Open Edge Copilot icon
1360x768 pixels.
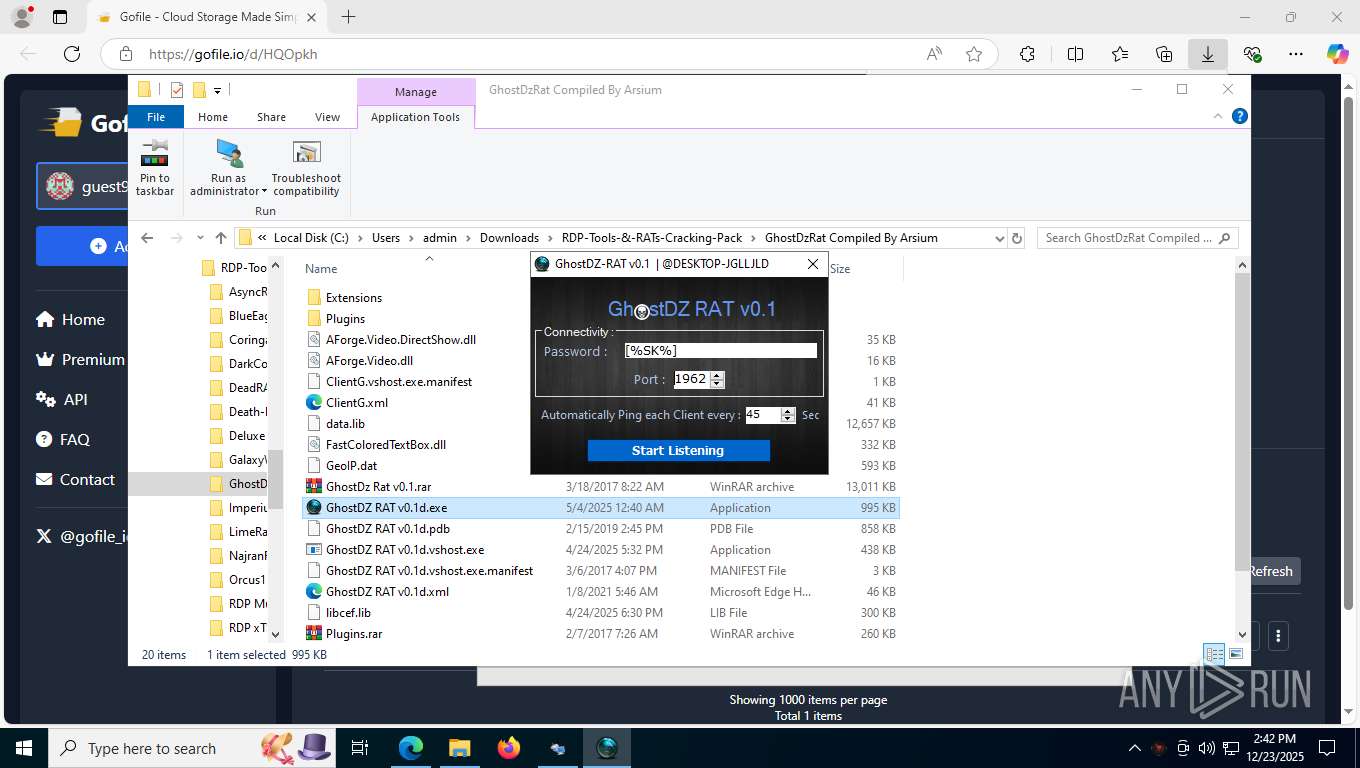pos(1337,54)
